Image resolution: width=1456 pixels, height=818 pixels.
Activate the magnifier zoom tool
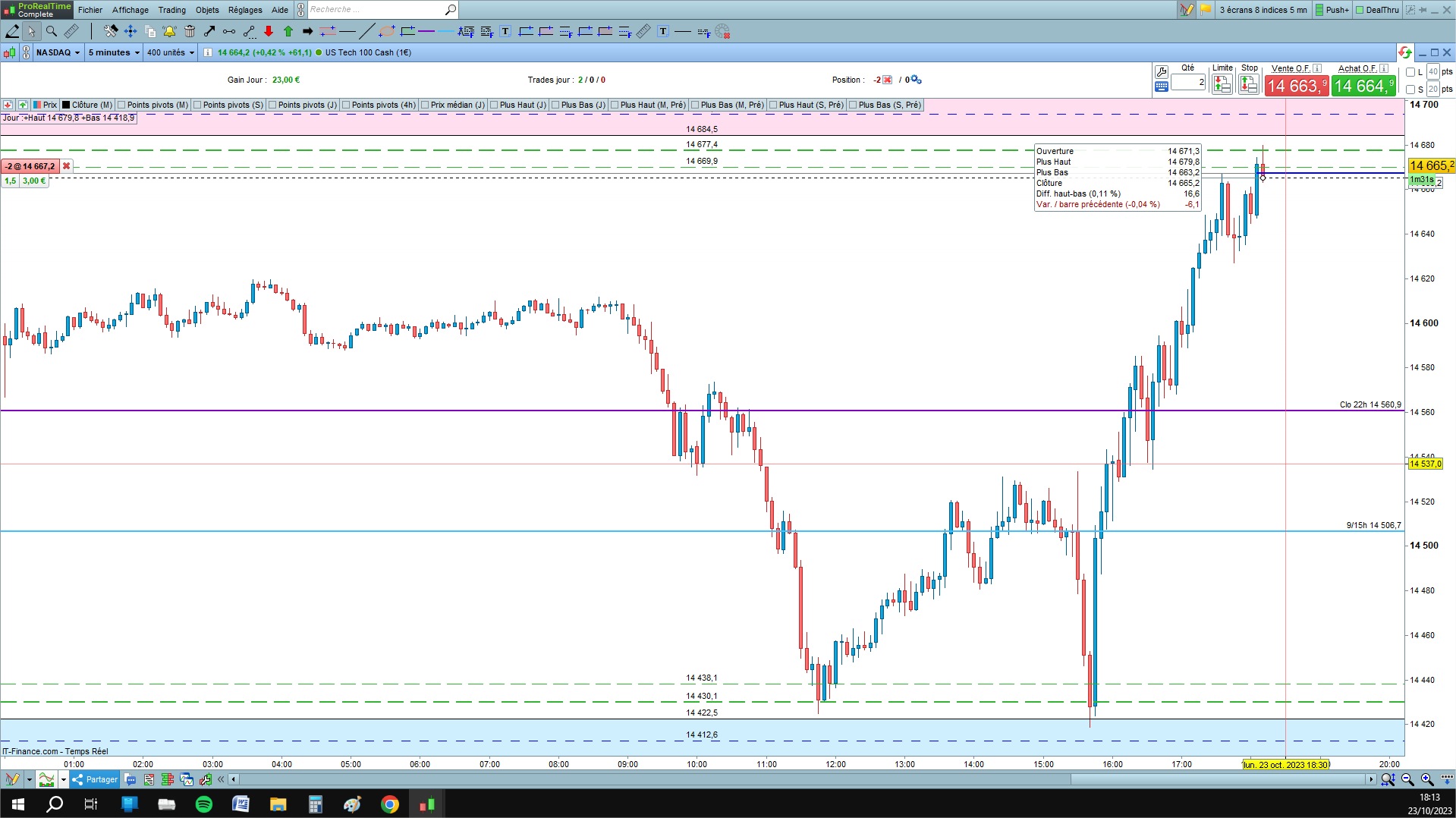pos(52,31)
